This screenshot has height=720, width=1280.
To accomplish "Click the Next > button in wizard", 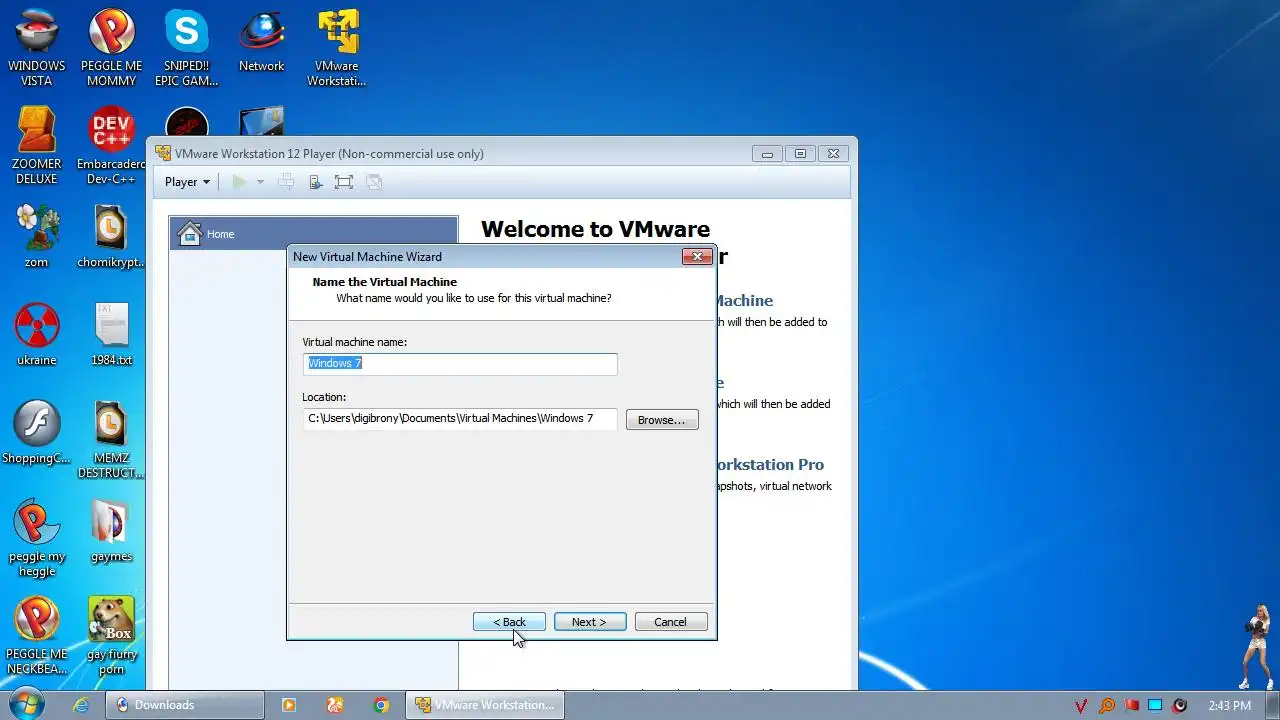I will 590,622.
